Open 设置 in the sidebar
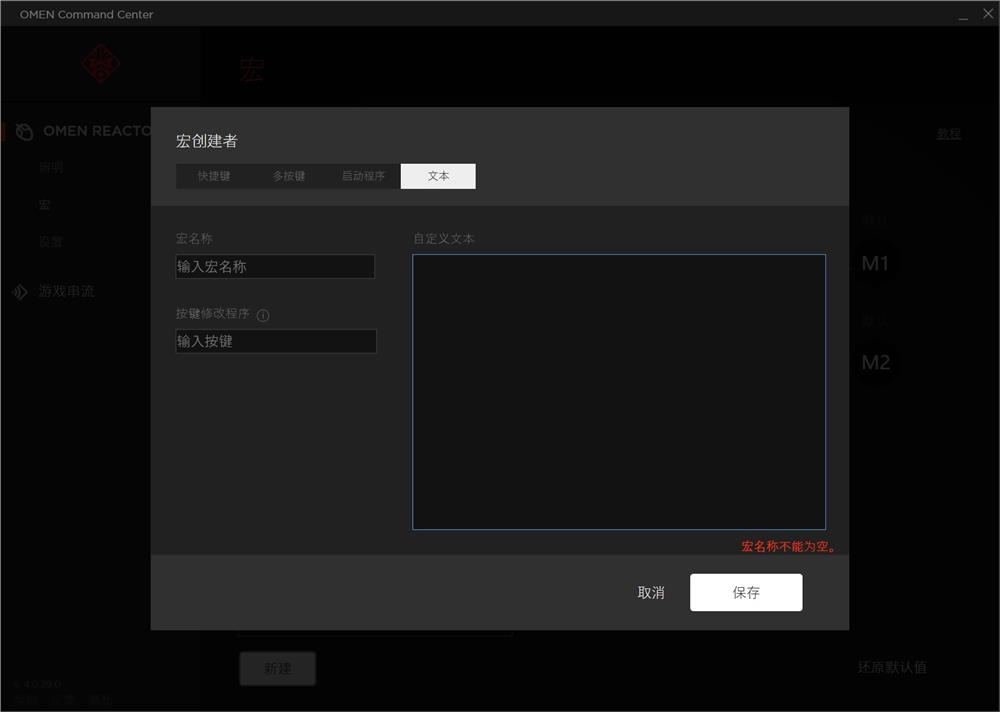The height and width of the screenshot is (712, 1000). 48,241
